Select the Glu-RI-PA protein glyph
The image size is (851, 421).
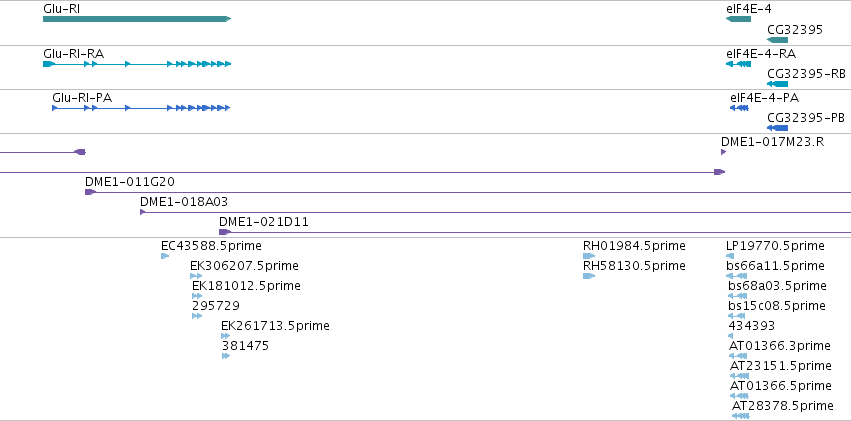[141, 108]
